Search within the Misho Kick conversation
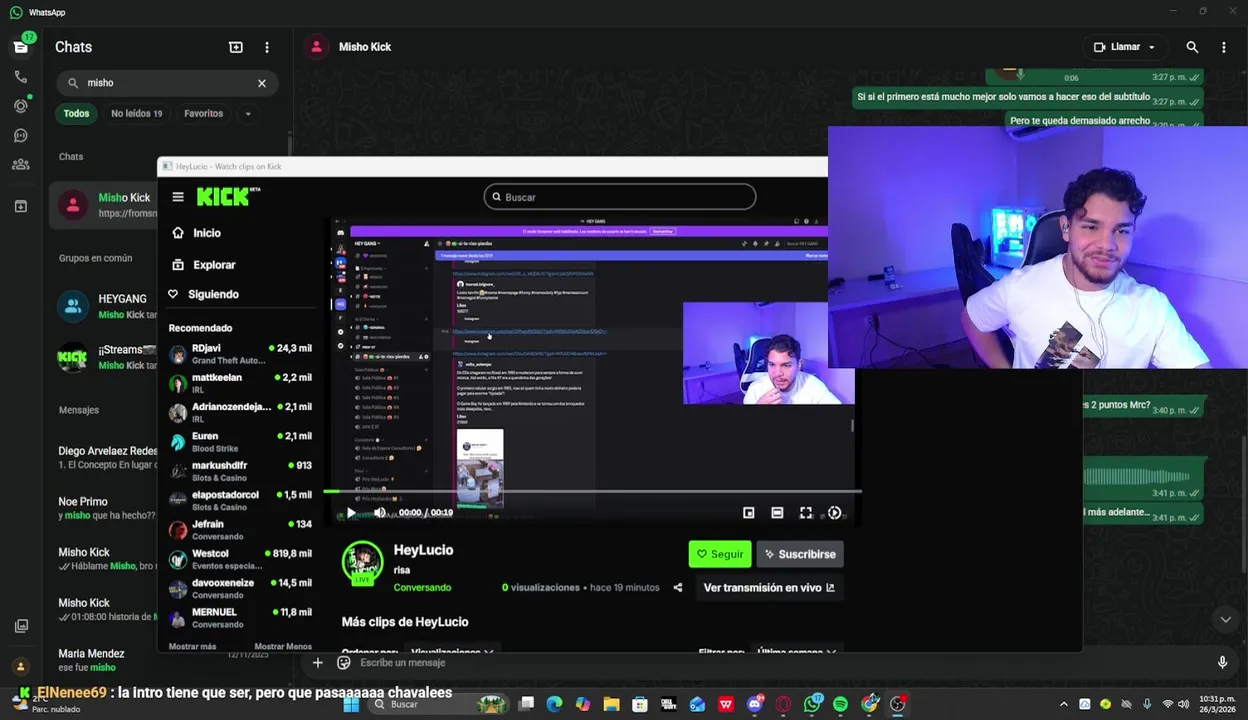The image size is (1248, 720). click(1192, 47)
